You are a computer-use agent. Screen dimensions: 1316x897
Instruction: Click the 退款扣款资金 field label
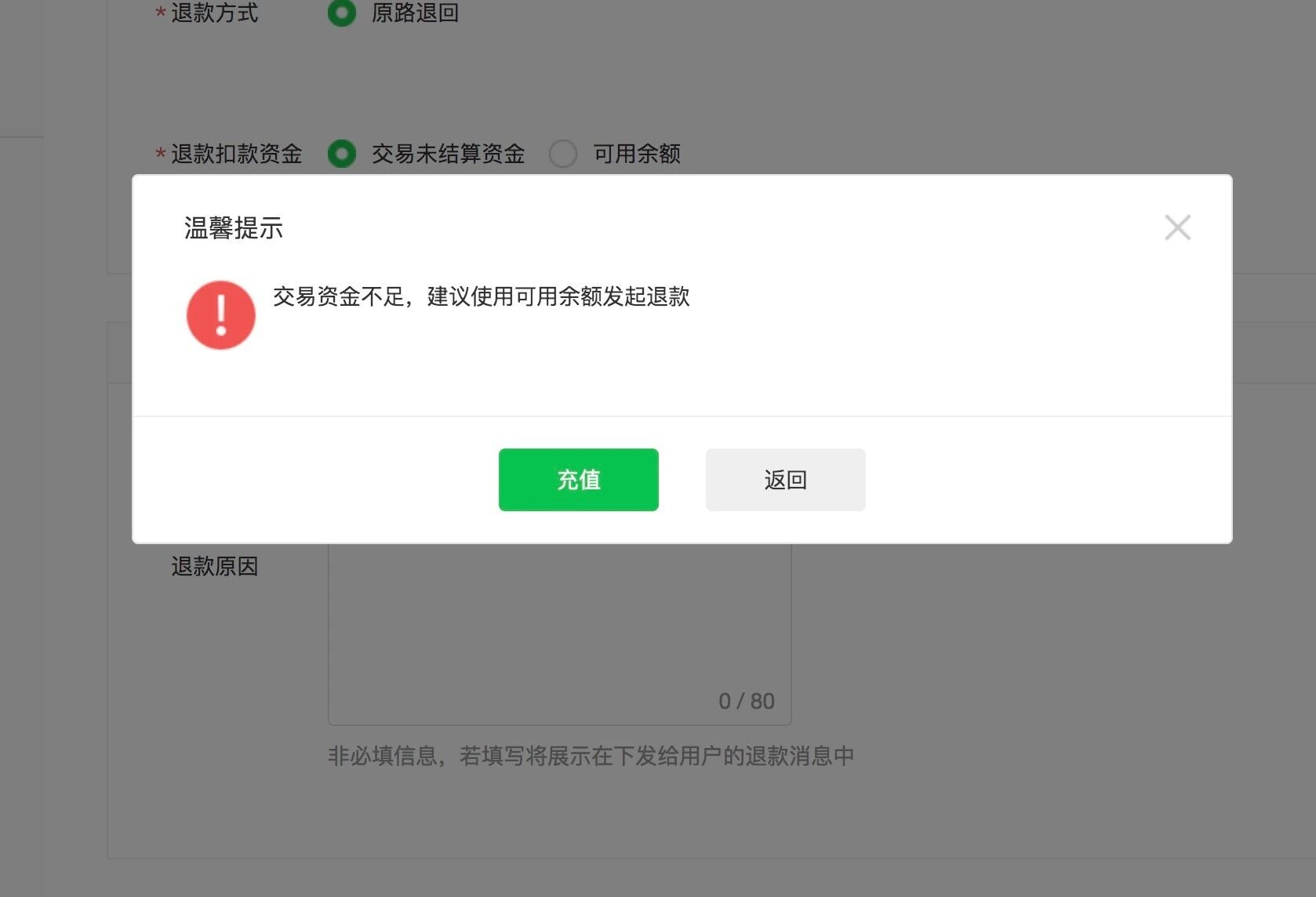236,154
